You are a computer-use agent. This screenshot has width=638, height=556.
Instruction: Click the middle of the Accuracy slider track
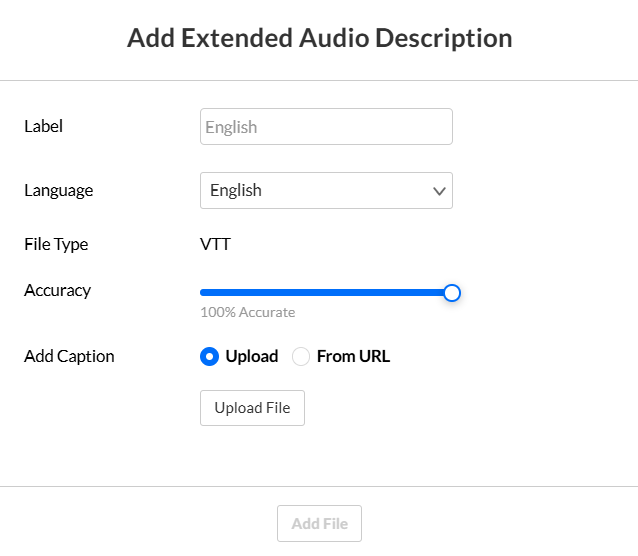coord(326,293)
